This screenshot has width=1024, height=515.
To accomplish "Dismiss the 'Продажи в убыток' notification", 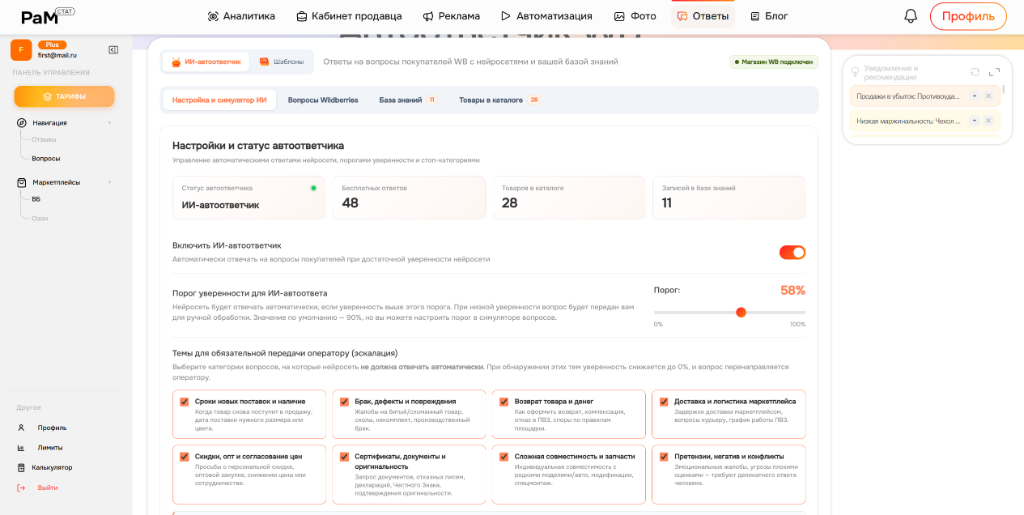I will click(x=988, y=96).
